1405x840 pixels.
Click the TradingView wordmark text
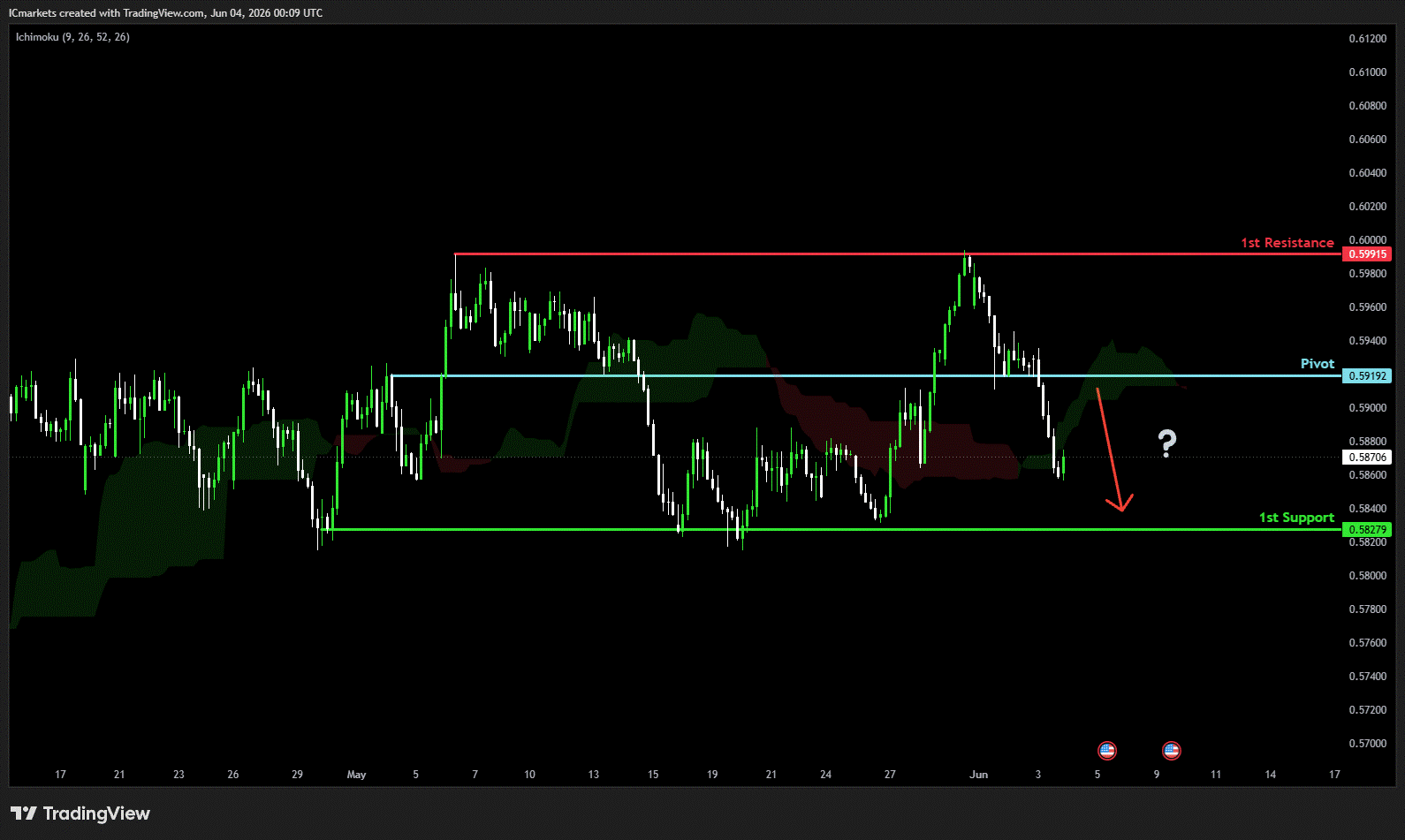click(x=96, y=814)
